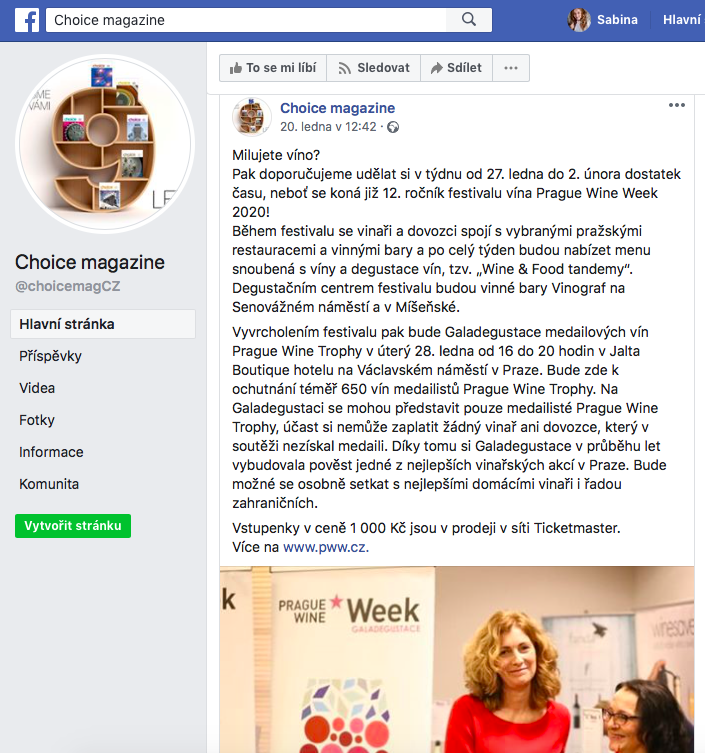
Task: Click the post's globe privacy icon
Action: click(x=393, y=127)
